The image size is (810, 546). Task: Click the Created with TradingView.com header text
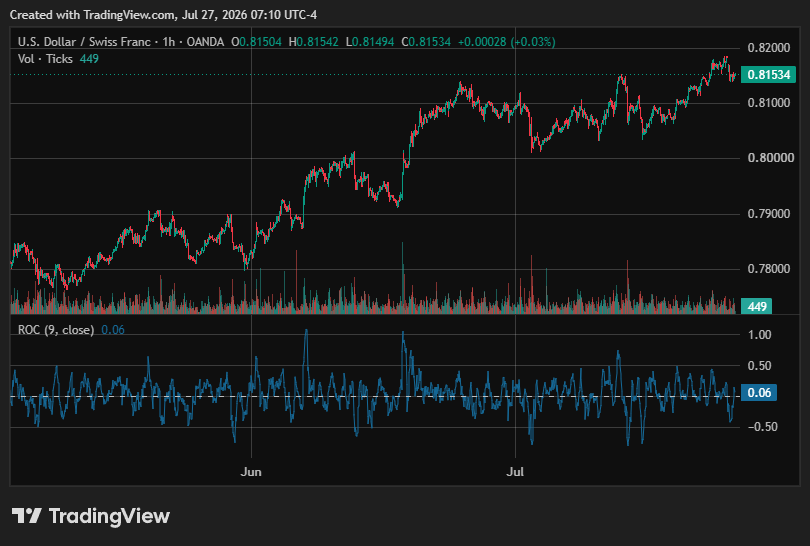click(x=163, y=15)
